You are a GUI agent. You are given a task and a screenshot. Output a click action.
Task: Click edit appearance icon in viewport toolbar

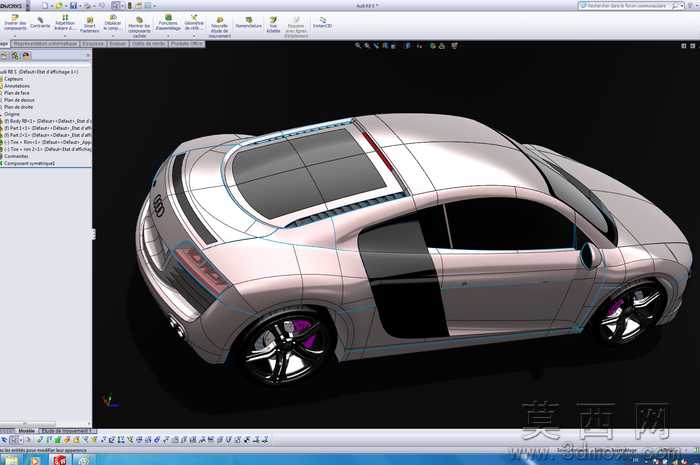tap(433, 46)
